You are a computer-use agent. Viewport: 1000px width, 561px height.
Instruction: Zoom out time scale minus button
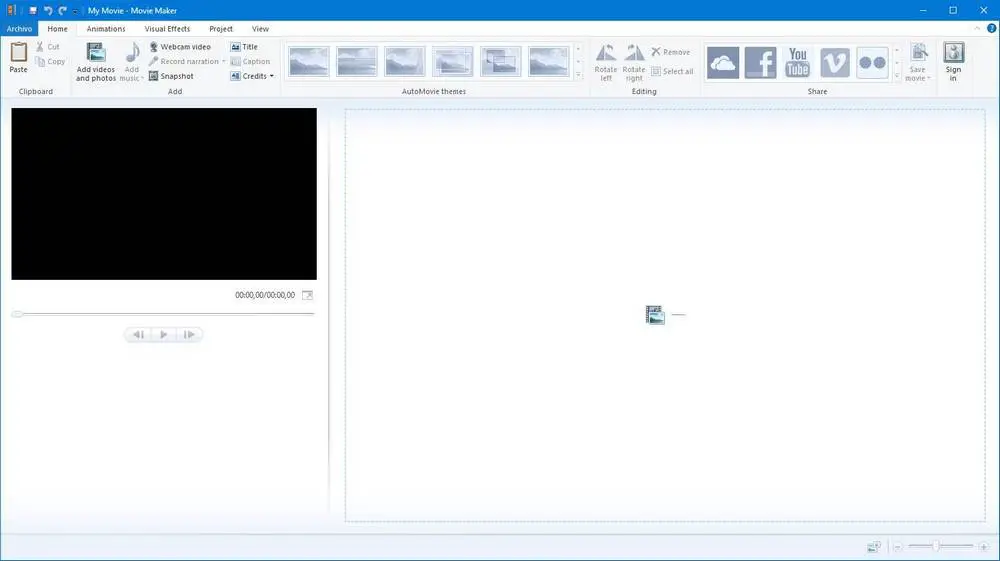click(x=897, y=547)
